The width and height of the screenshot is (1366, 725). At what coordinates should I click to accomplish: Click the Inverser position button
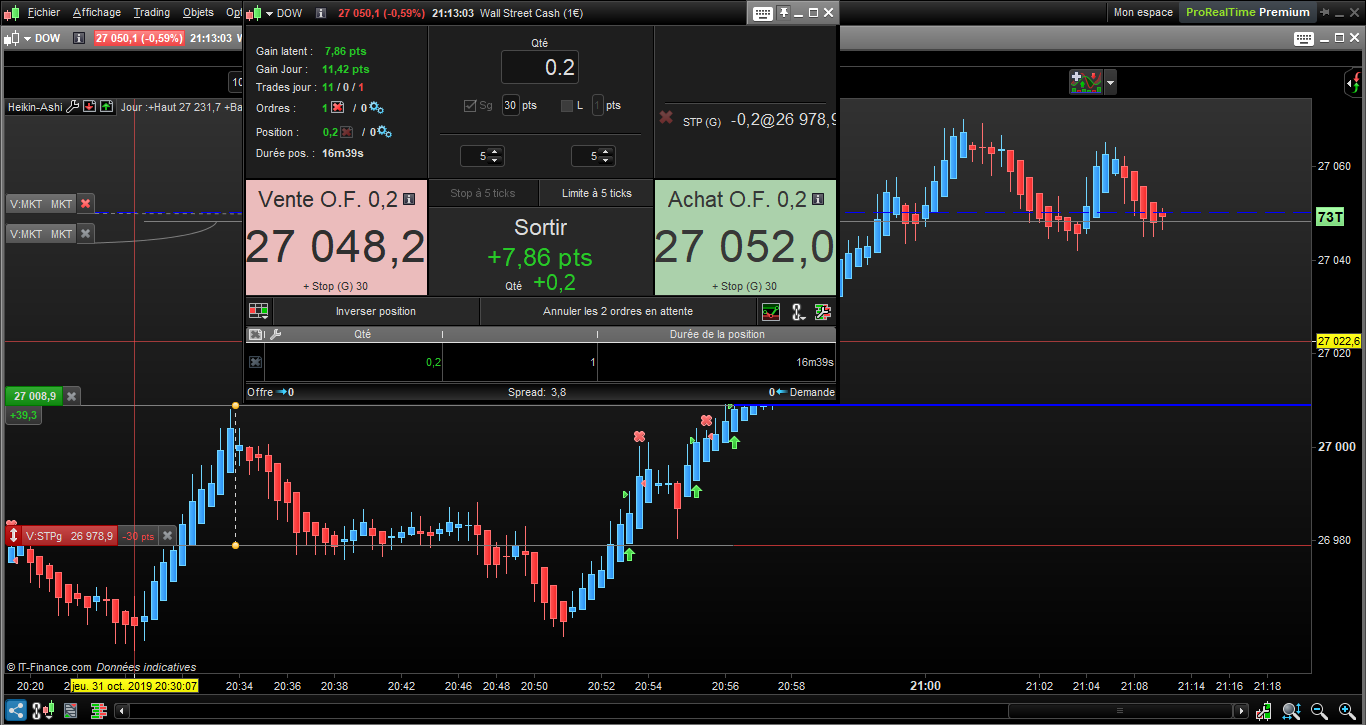(x=375, y=311)
